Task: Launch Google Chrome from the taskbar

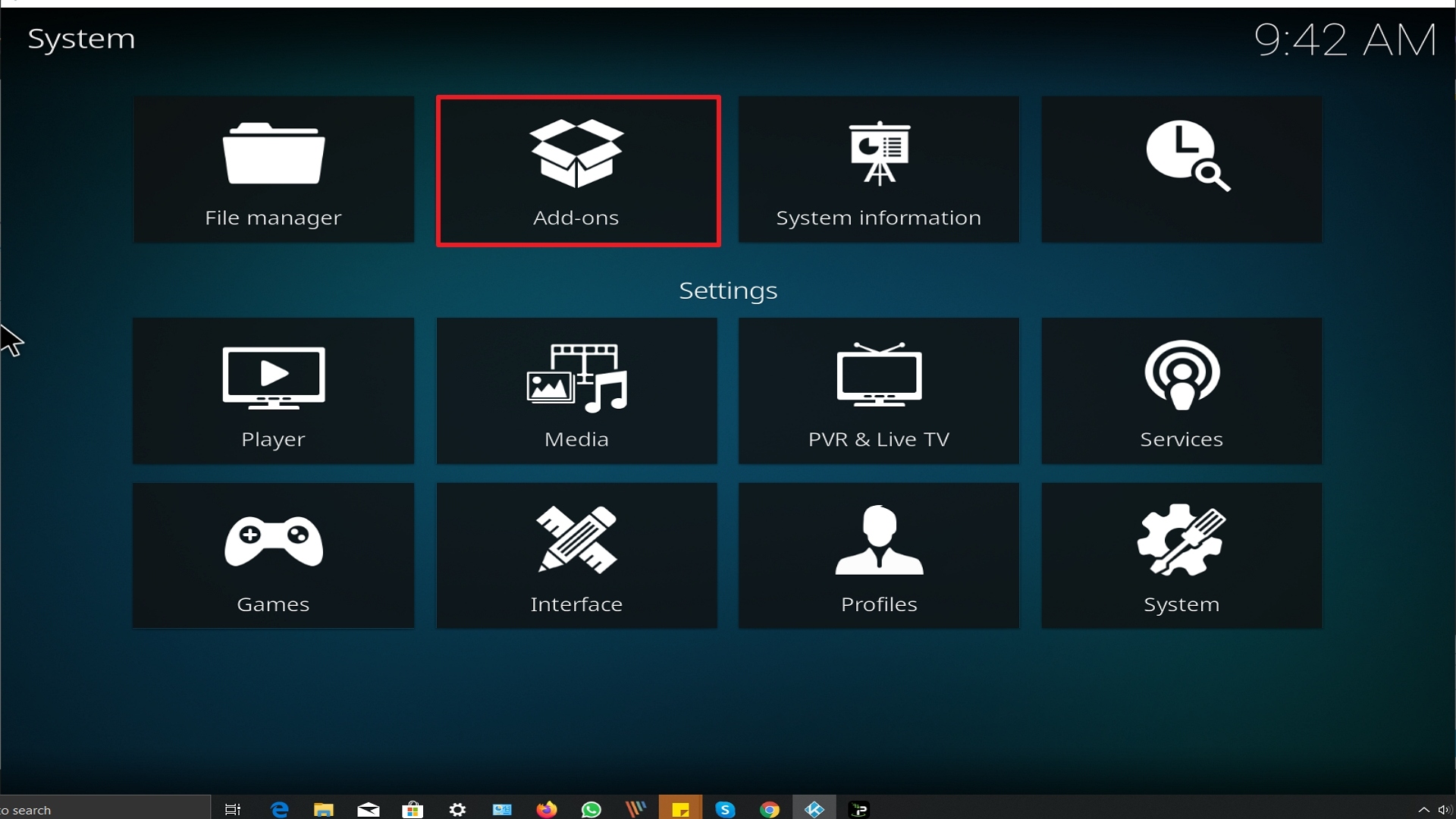Action: (770, 809)
